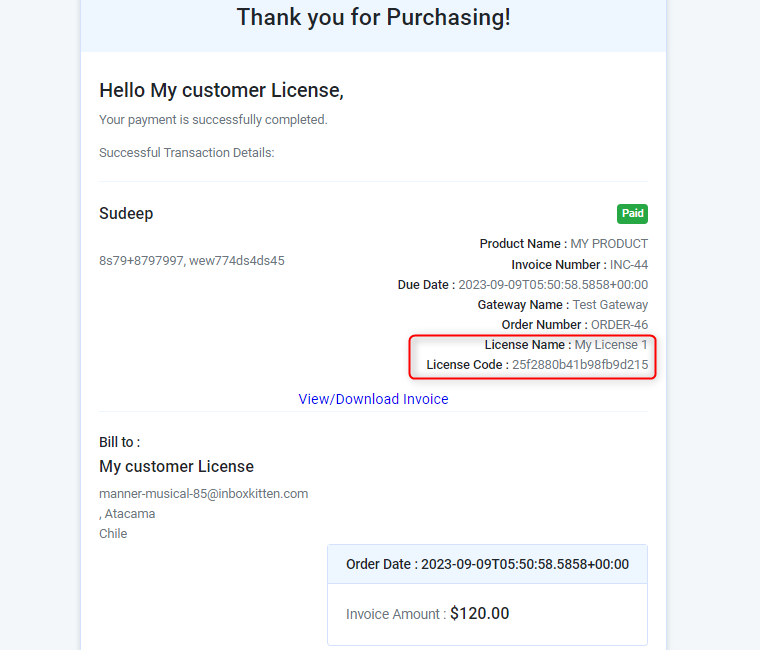Click the Product Name MY PRODUCT text
Screen dimensions: 760x650
click(564, 244)
